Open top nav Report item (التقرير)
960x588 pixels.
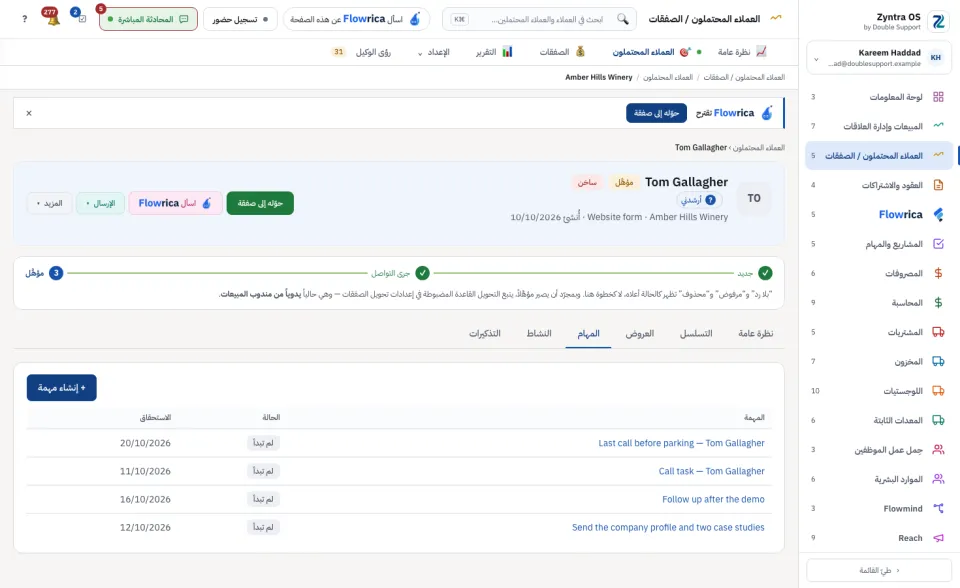(x=494, y=52)
